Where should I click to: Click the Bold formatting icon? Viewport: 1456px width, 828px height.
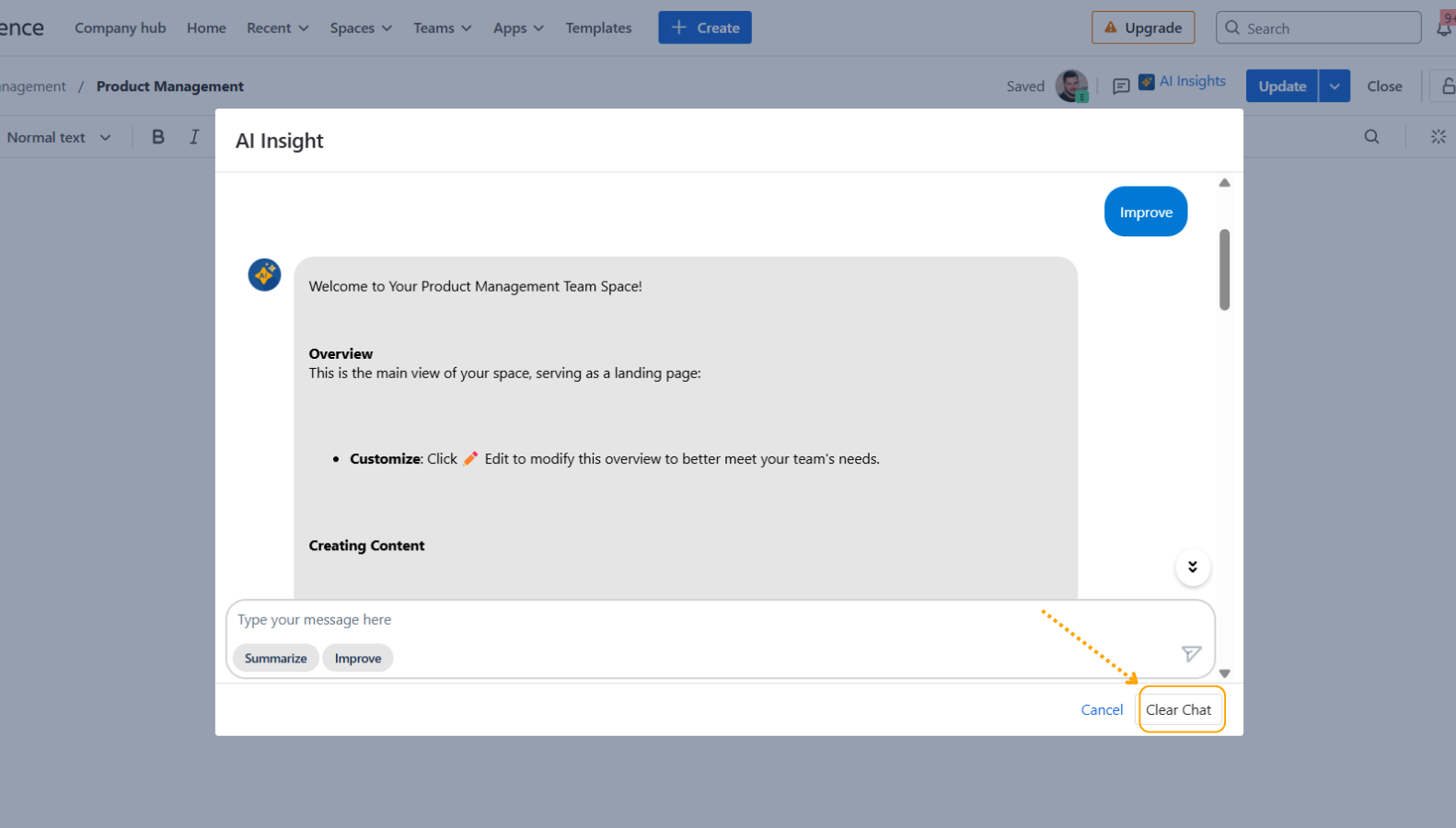pos(158,137)
